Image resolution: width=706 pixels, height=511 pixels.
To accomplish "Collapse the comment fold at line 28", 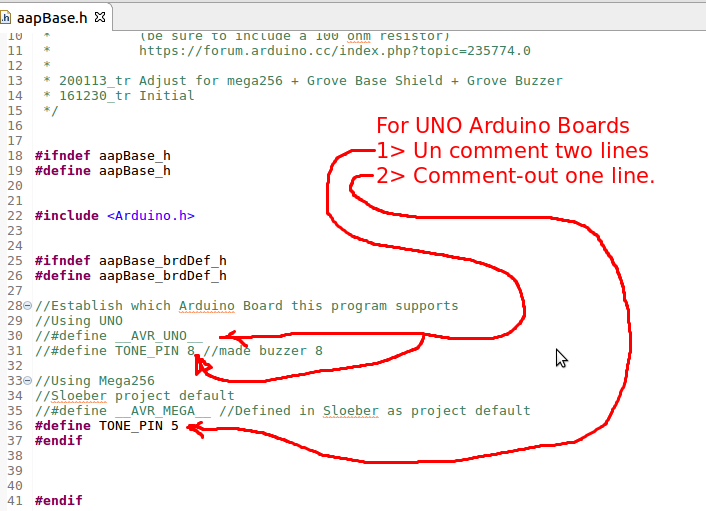I will pyautogui.click(x=30, y=306).
